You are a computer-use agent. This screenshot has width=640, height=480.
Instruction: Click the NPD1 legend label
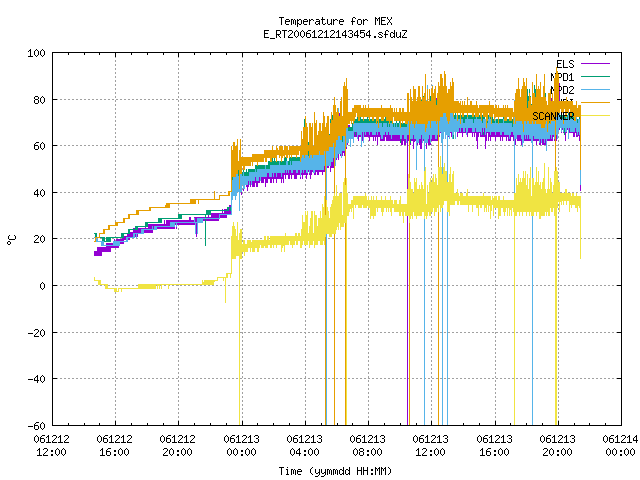tap(562, 77)
